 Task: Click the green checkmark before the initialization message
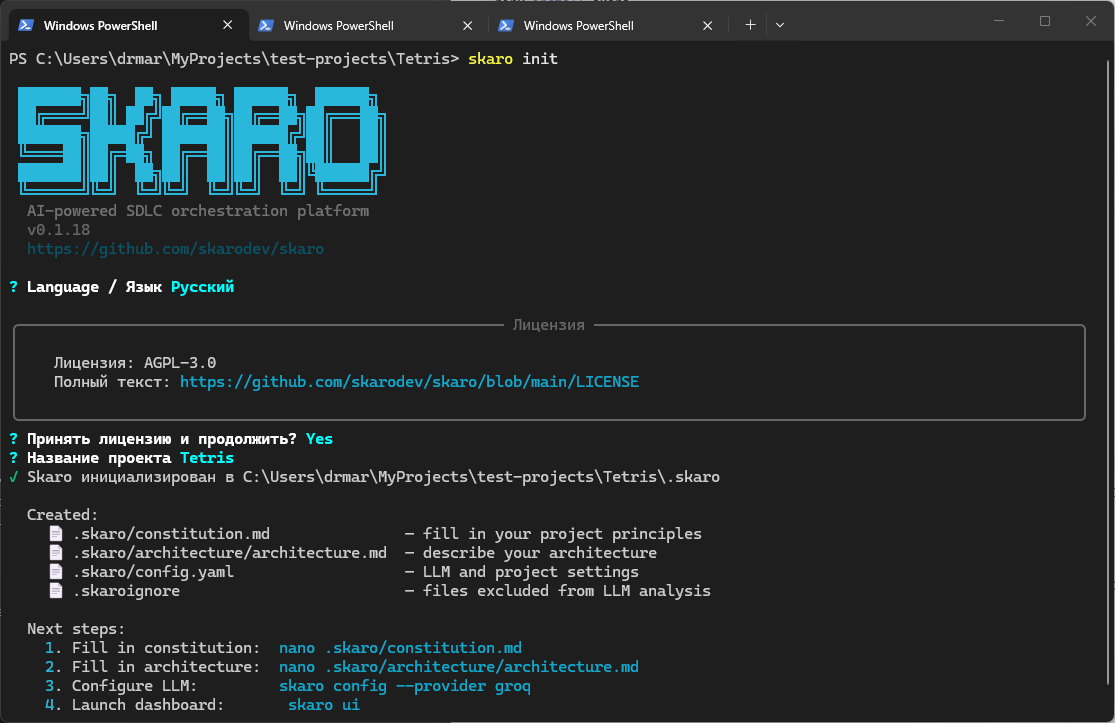pyautogui.click(x=13, y=477)
